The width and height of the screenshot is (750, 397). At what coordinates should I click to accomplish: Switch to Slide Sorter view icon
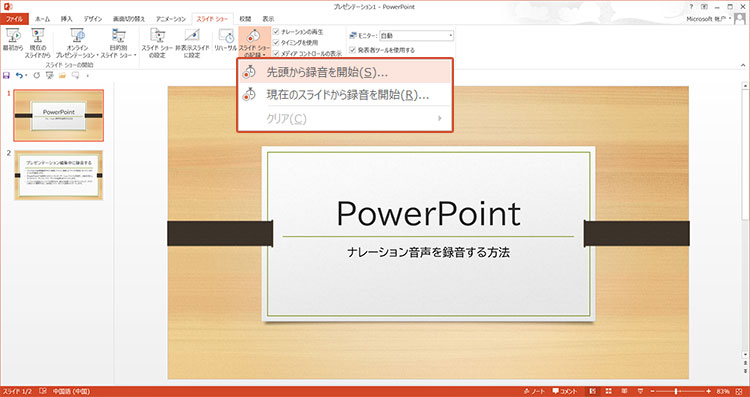[609, 391]
